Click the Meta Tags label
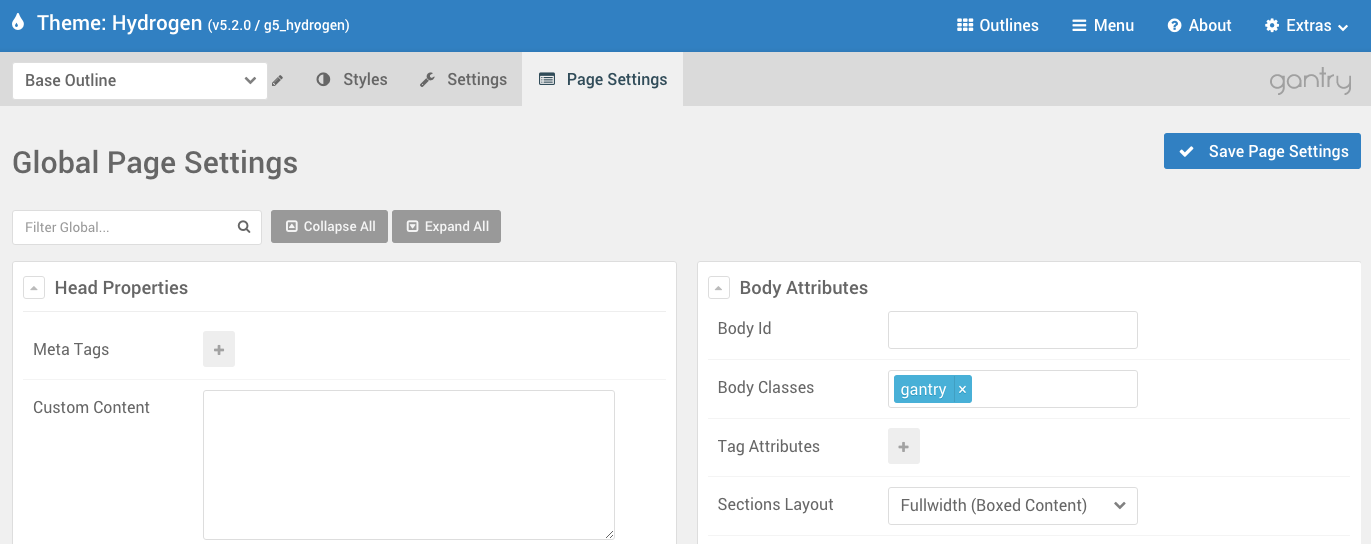This screenshot has width=1371, height=544. pyautogui.click(x=71, y=350)
